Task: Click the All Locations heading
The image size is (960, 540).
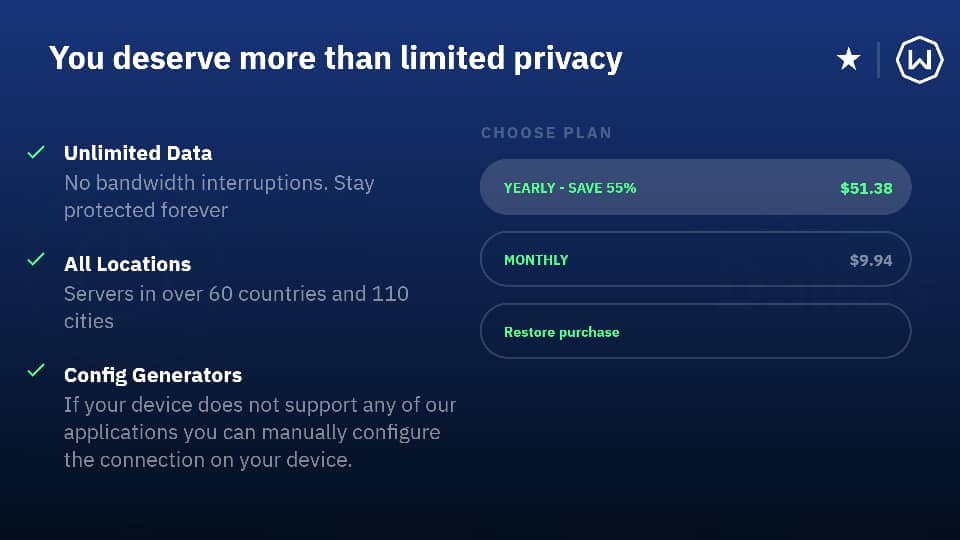Action: pyautogui.click(x=127, y=264)
